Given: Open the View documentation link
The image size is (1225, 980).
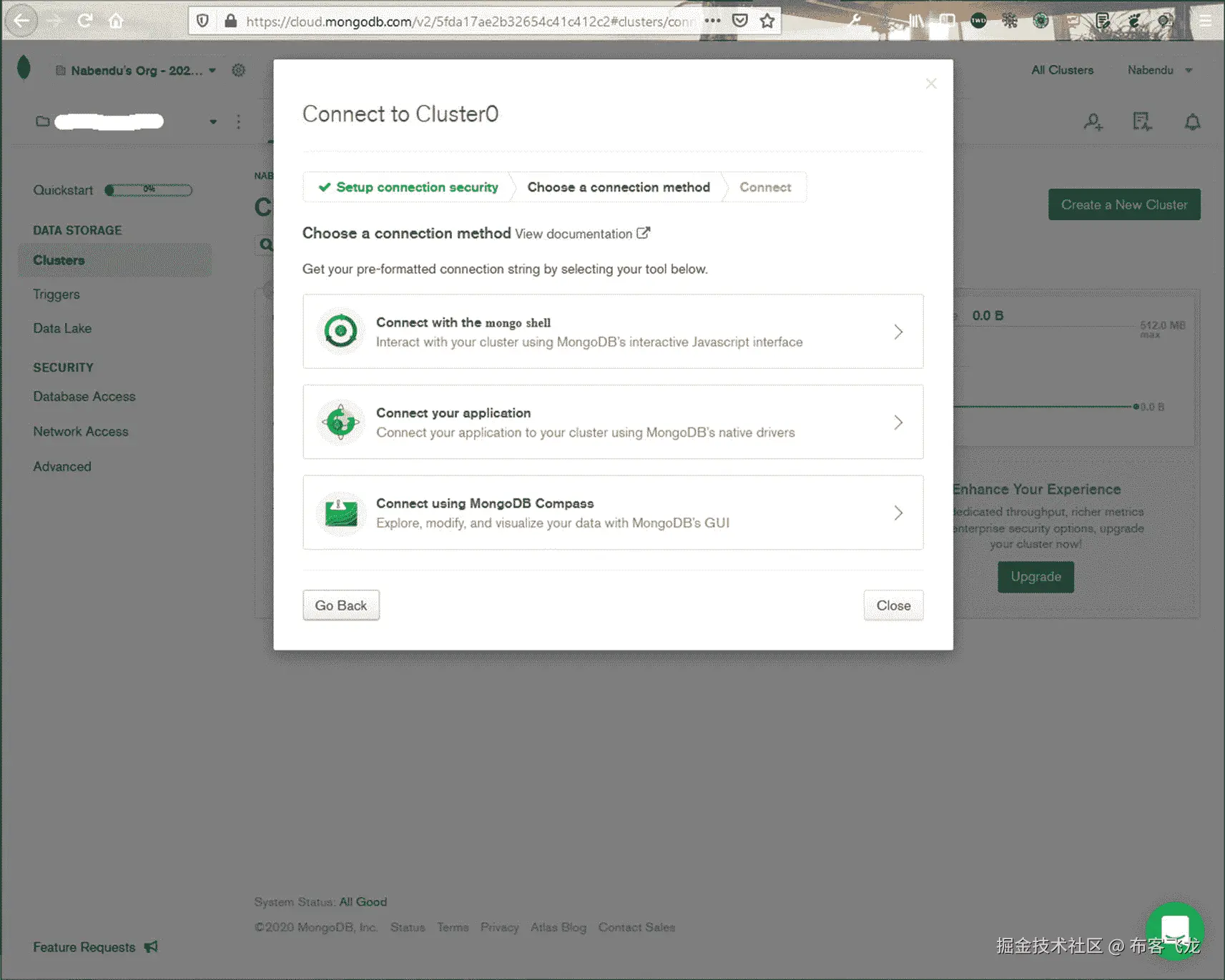Looking at the screenshot, I should click(x=574, y=234).
